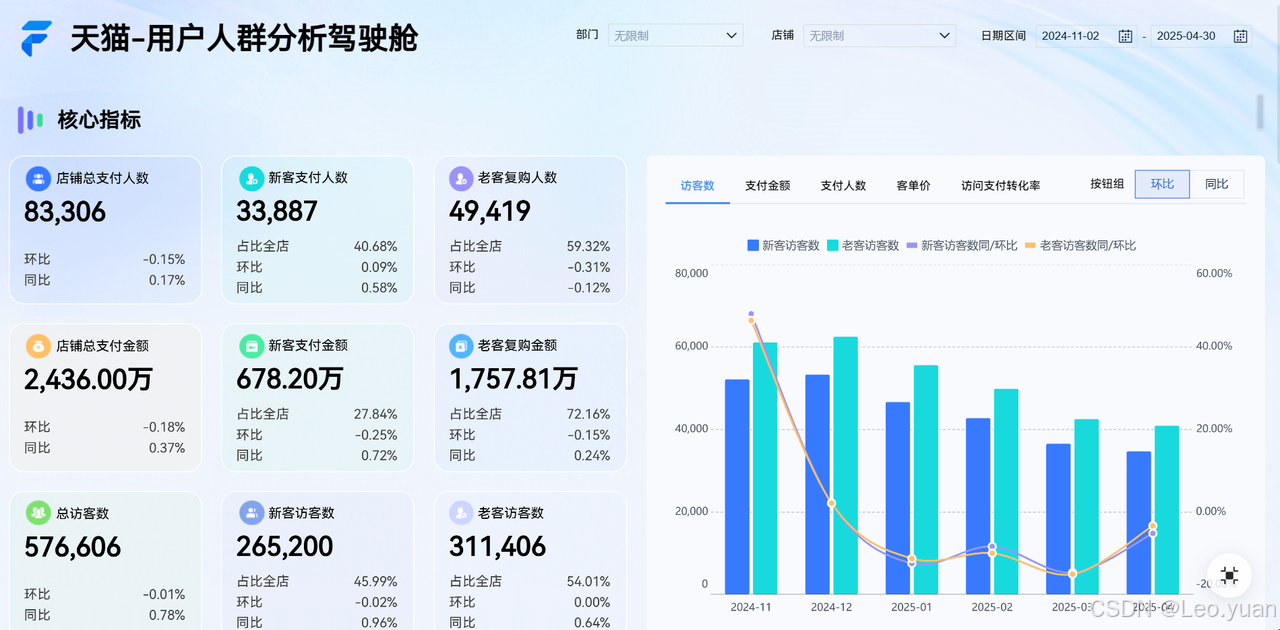Screen dimensions: 1280x630
Task: Click the 老客访客数 value 311,406
Action: [x=498, y=548]
